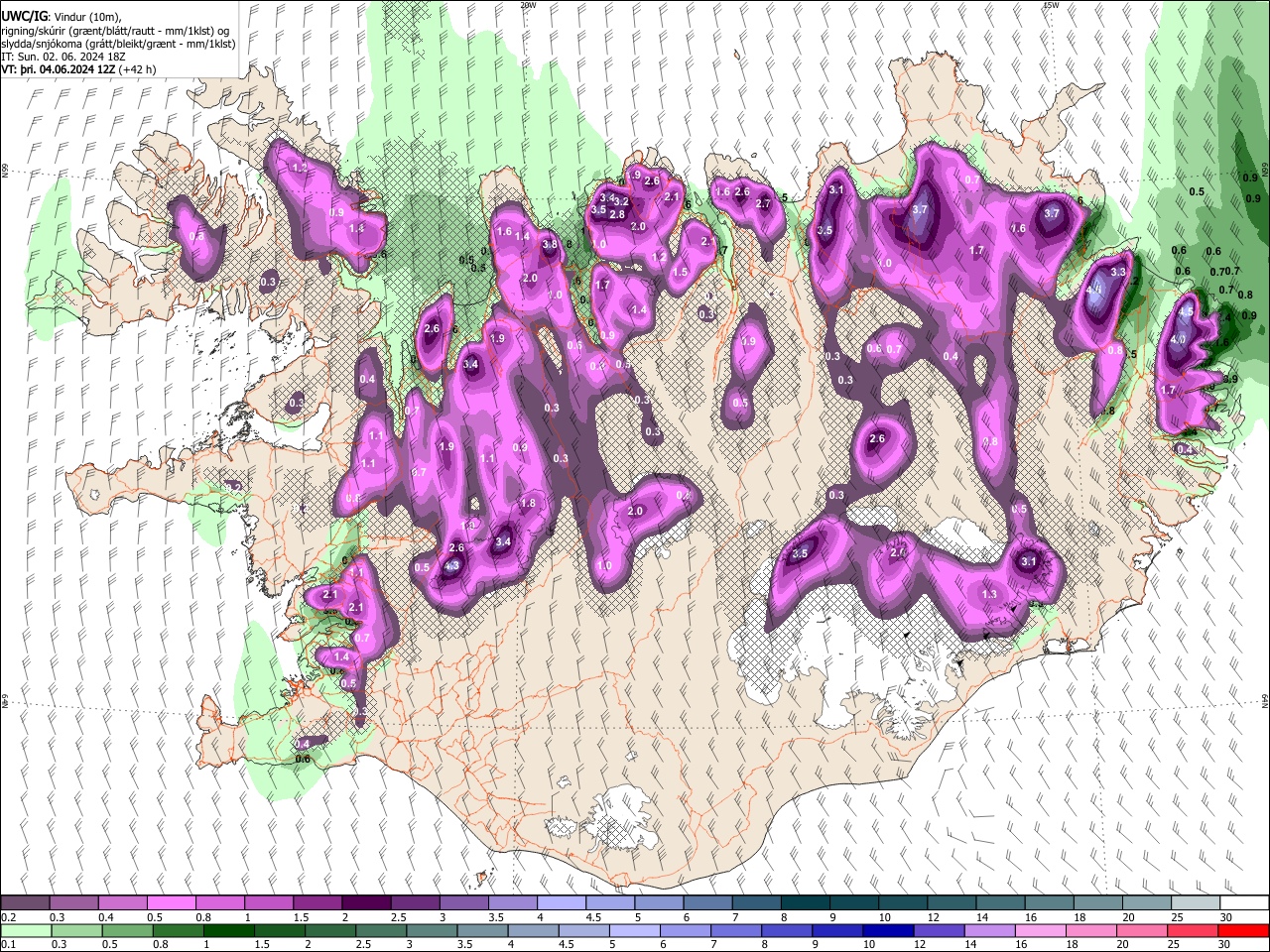Viewport: 1270px width, 952px height.
Task: Click the 10 label on the upper colour scale
Action: coord(884,917)
